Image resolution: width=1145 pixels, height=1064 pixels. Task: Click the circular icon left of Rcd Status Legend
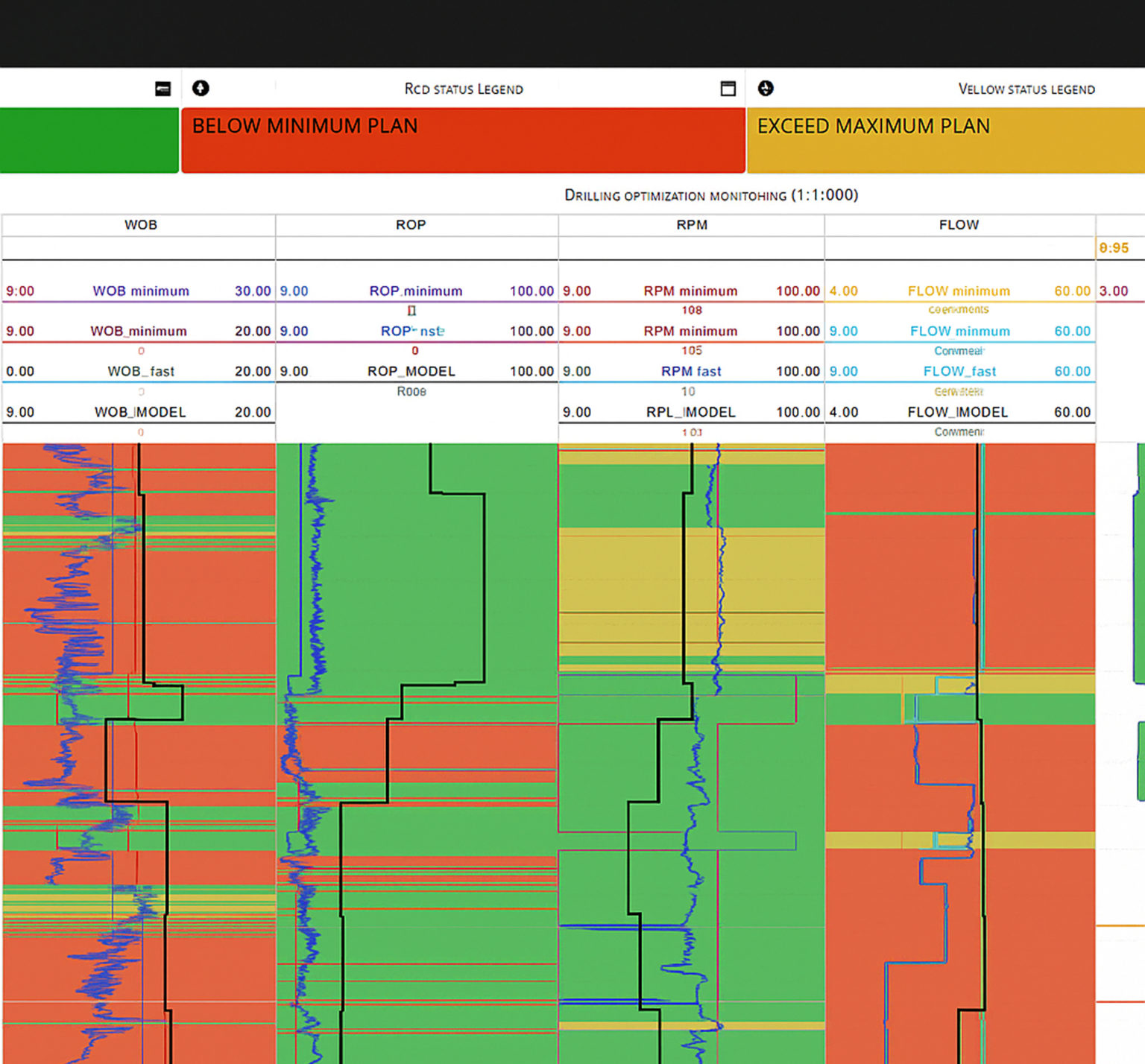[x=201, y=89]
